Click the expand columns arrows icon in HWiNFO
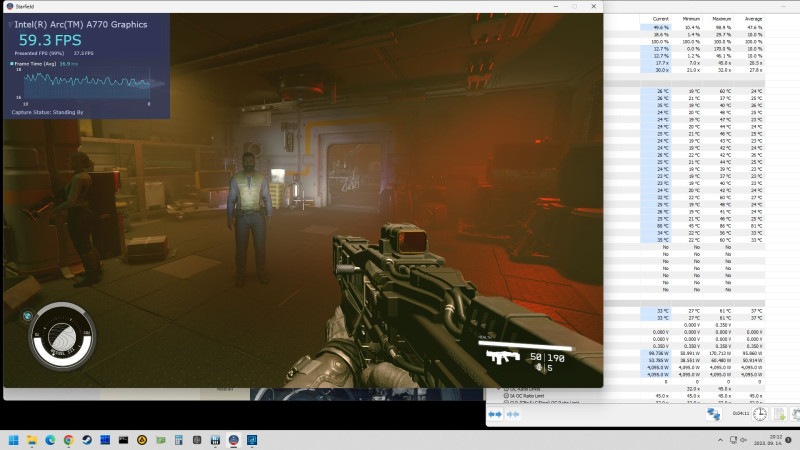Image resolution: width=800 pixels, height=450 pixels. [495, 414]
